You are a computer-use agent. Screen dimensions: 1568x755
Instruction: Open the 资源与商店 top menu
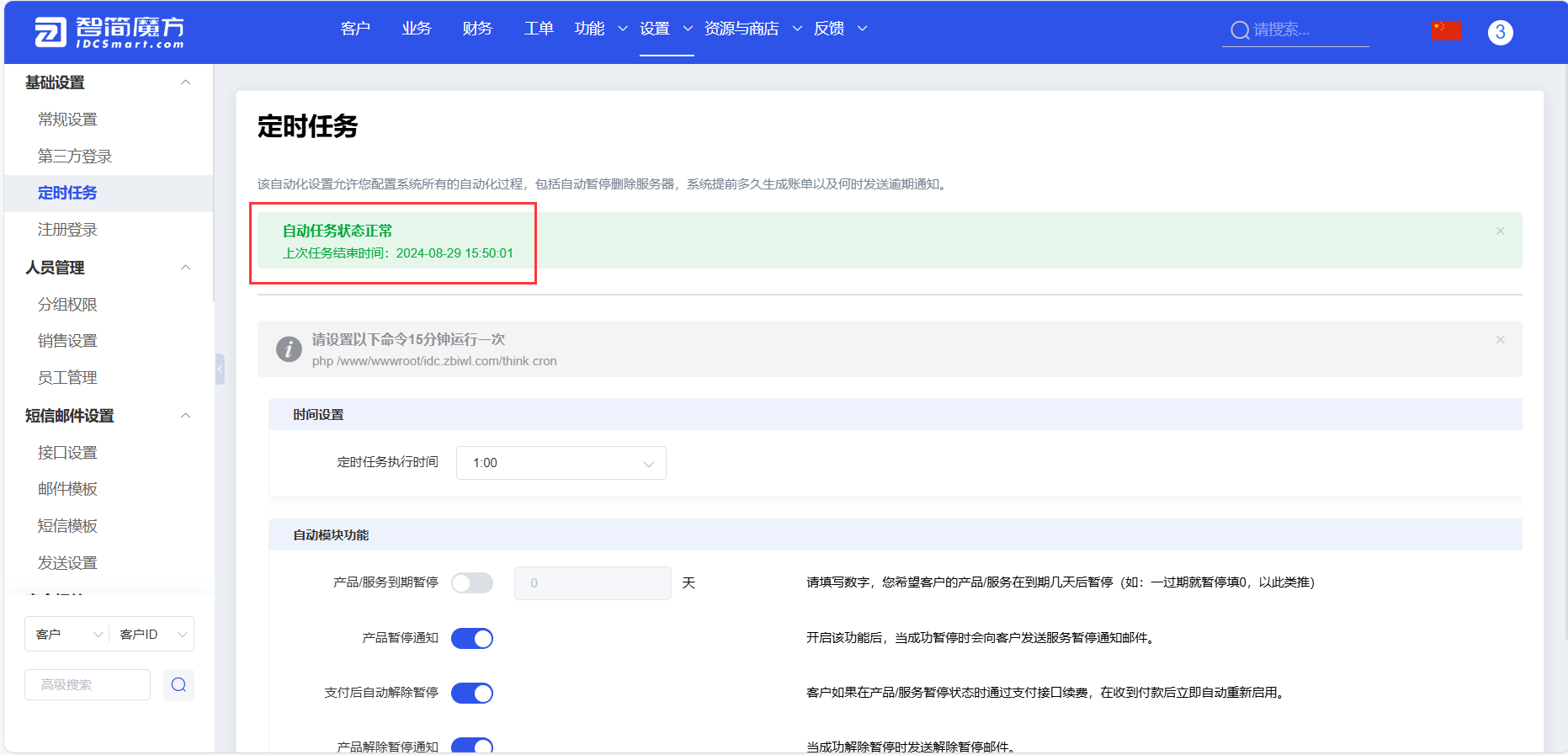point(741,29)
